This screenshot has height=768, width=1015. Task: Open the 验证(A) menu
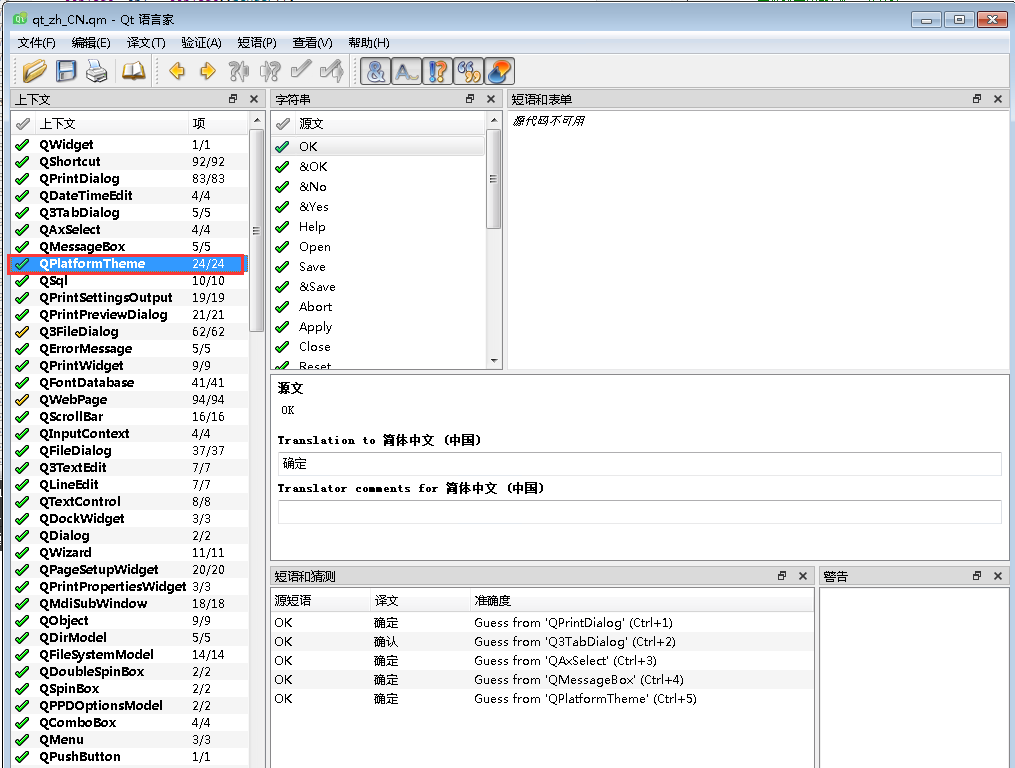pos(203,42)
